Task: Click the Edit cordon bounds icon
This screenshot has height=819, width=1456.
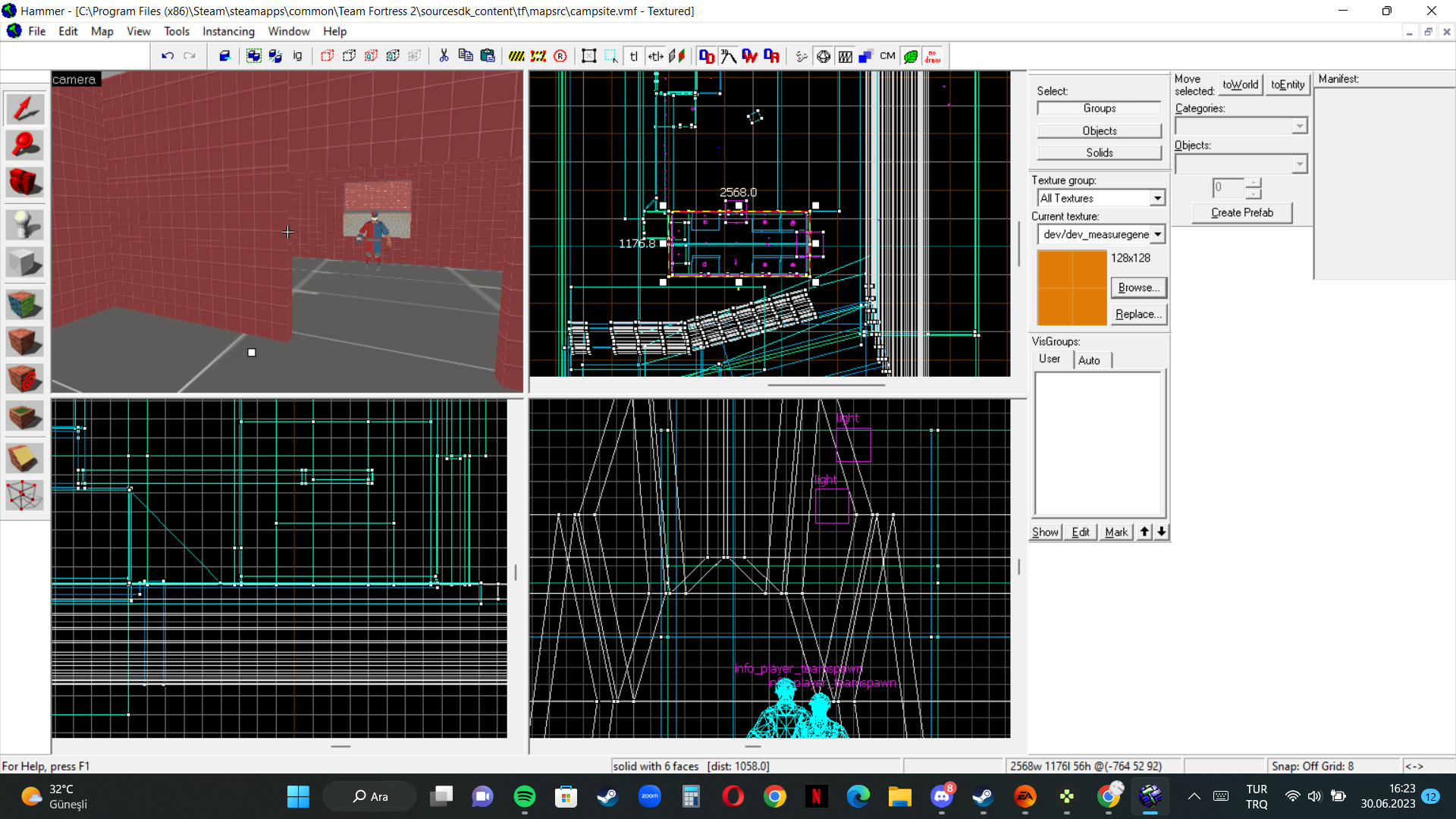Action: click(538, 56)
